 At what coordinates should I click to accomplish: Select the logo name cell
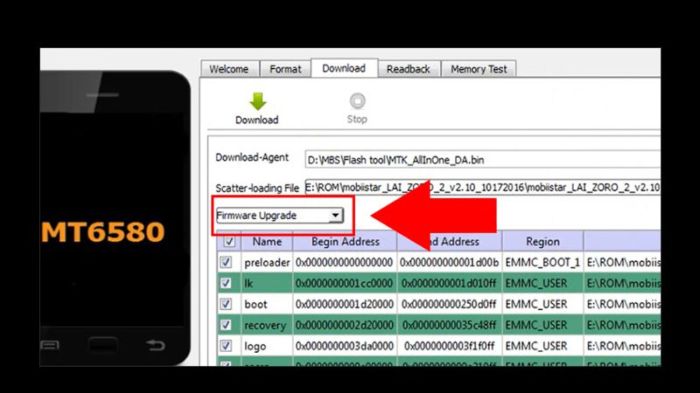pyautogui.click(x=267, y=346)
